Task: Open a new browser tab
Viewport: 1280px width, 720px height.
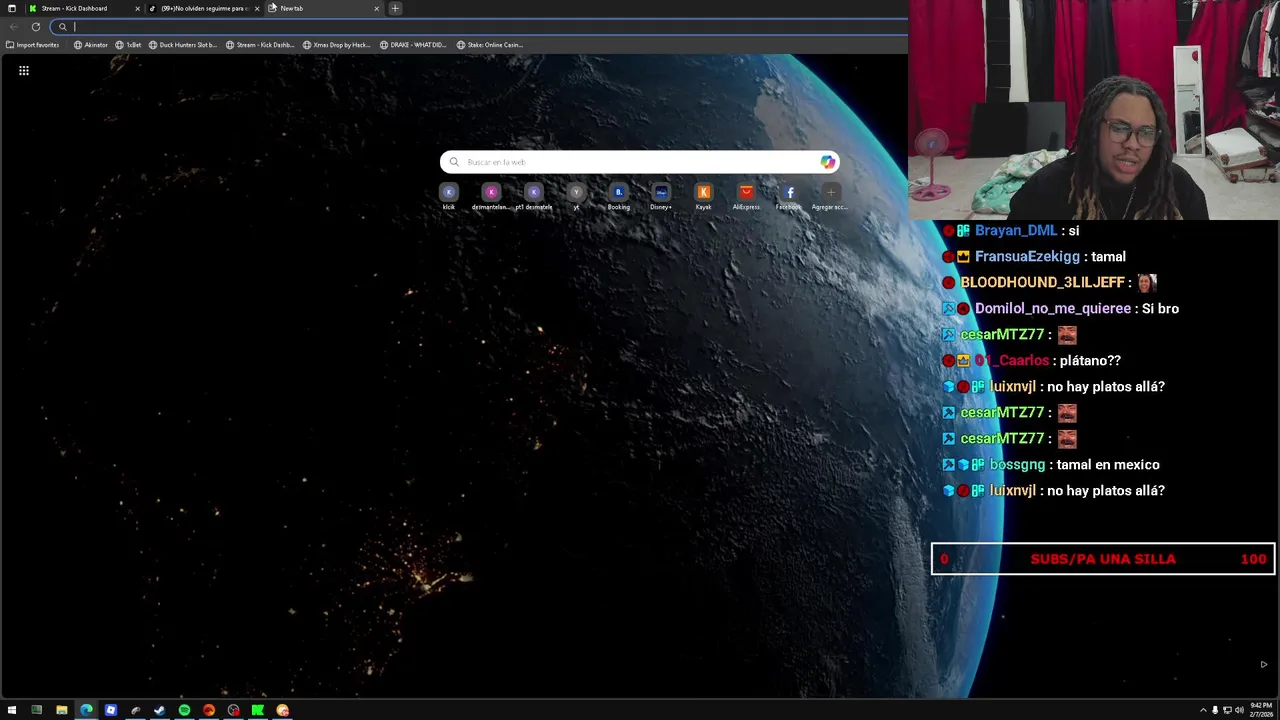Action: click(x=395, y=8)
